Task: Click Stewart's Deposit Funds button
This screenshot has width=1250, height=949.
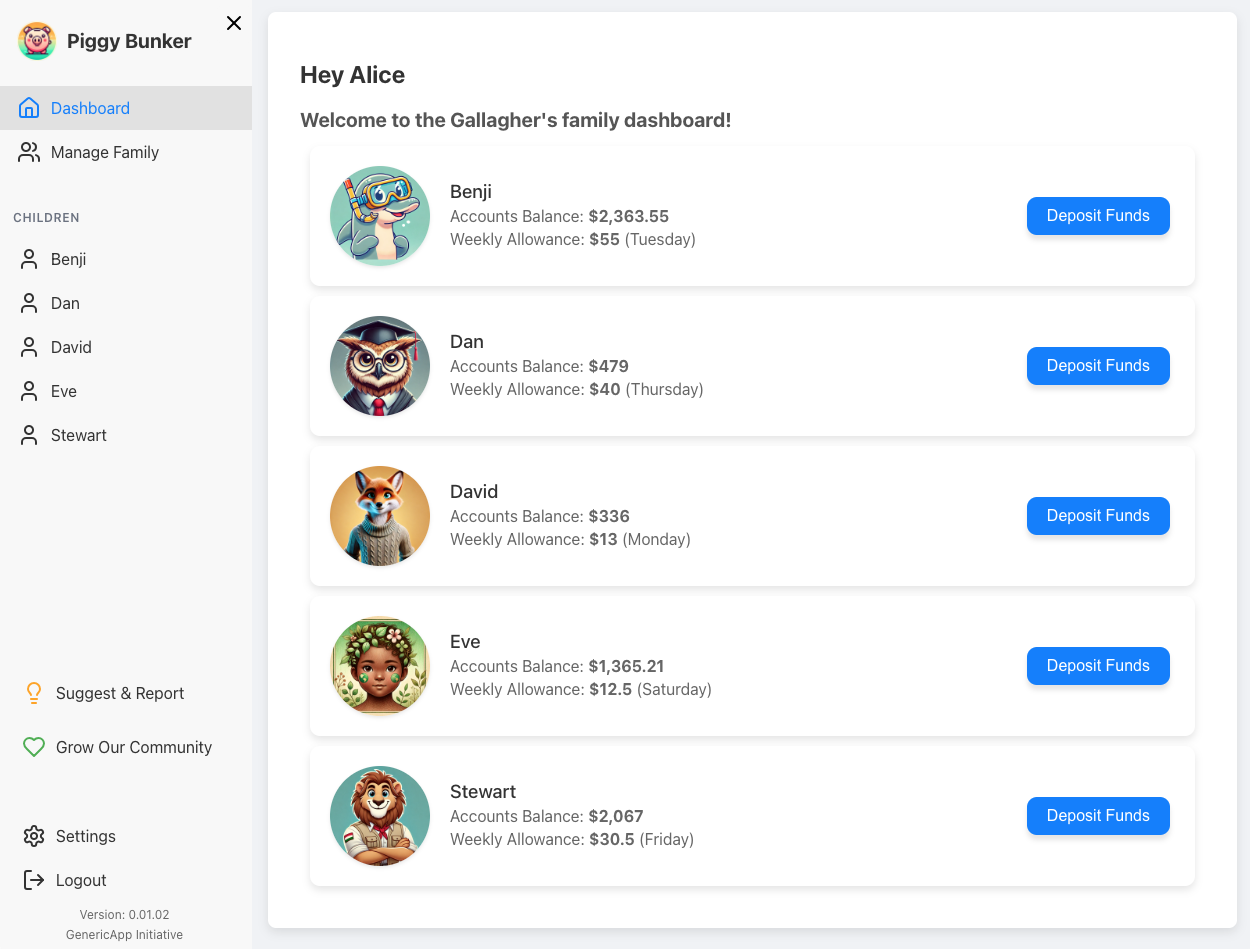Action: pos(1098,816)
